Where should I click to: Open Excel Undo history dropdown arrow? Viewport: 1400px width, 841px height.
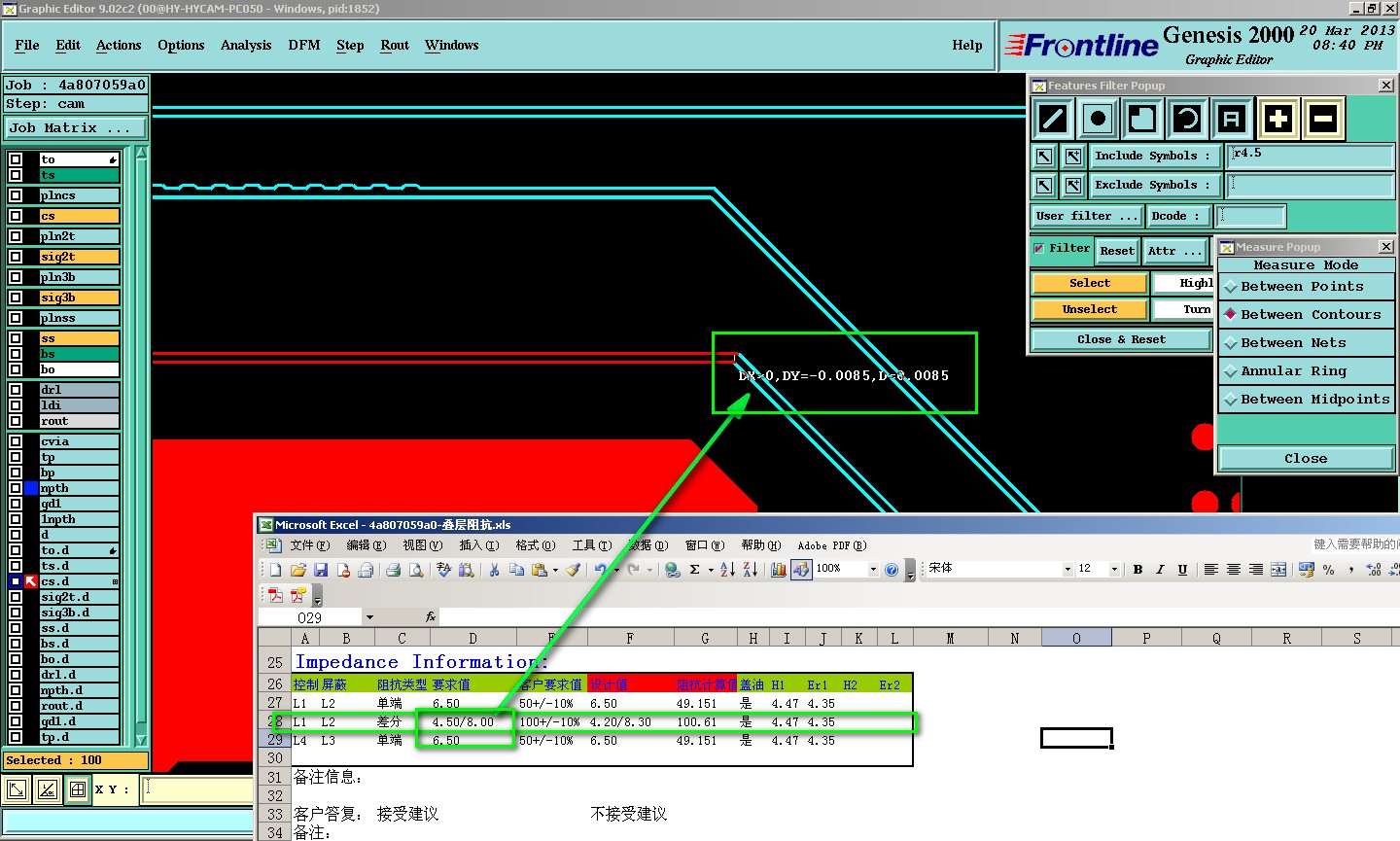point(616,571)
